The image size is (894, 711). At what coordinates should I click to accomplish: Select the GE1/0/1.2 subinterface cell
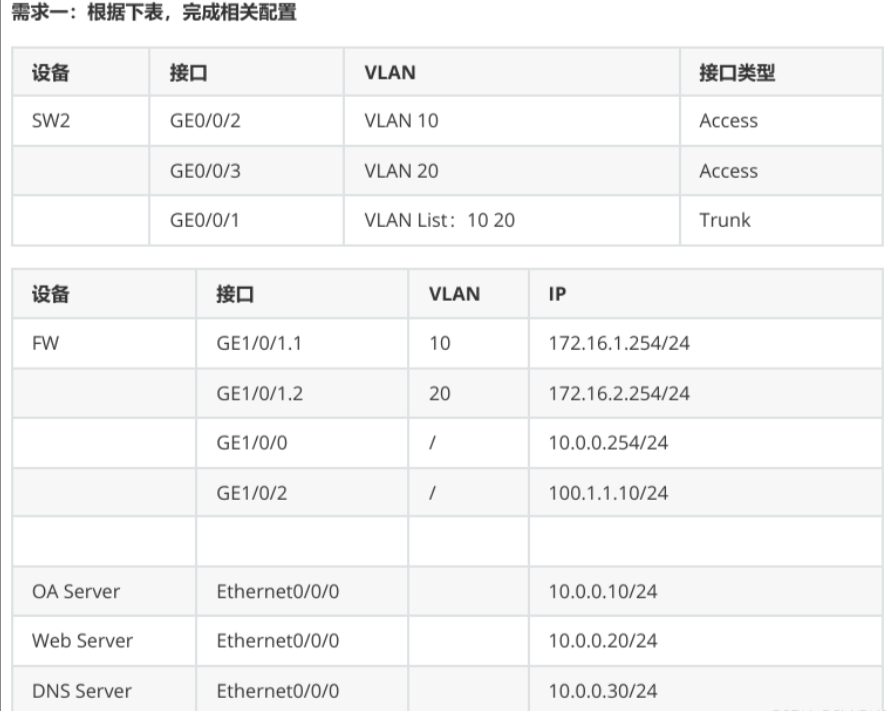(x=302, y=393)
